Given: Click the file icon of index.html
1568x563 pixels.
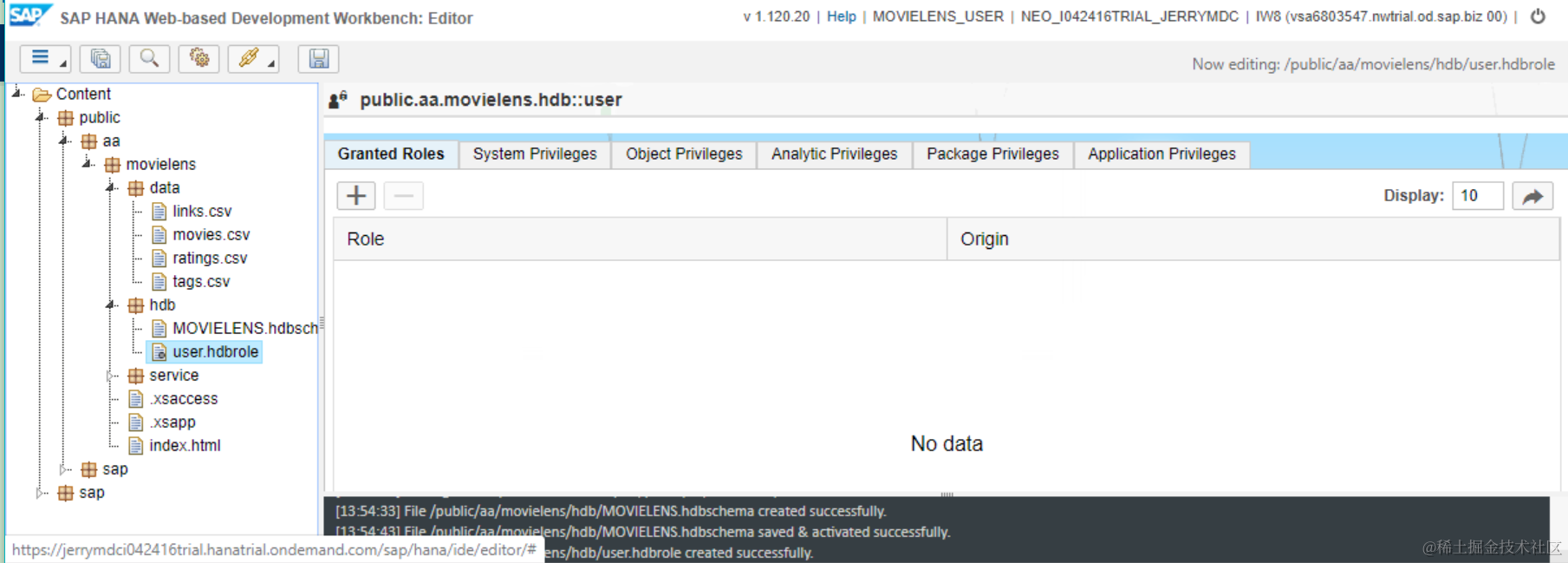Looking at the screenshot, I should pyautogui.click(x=136, y=446).
